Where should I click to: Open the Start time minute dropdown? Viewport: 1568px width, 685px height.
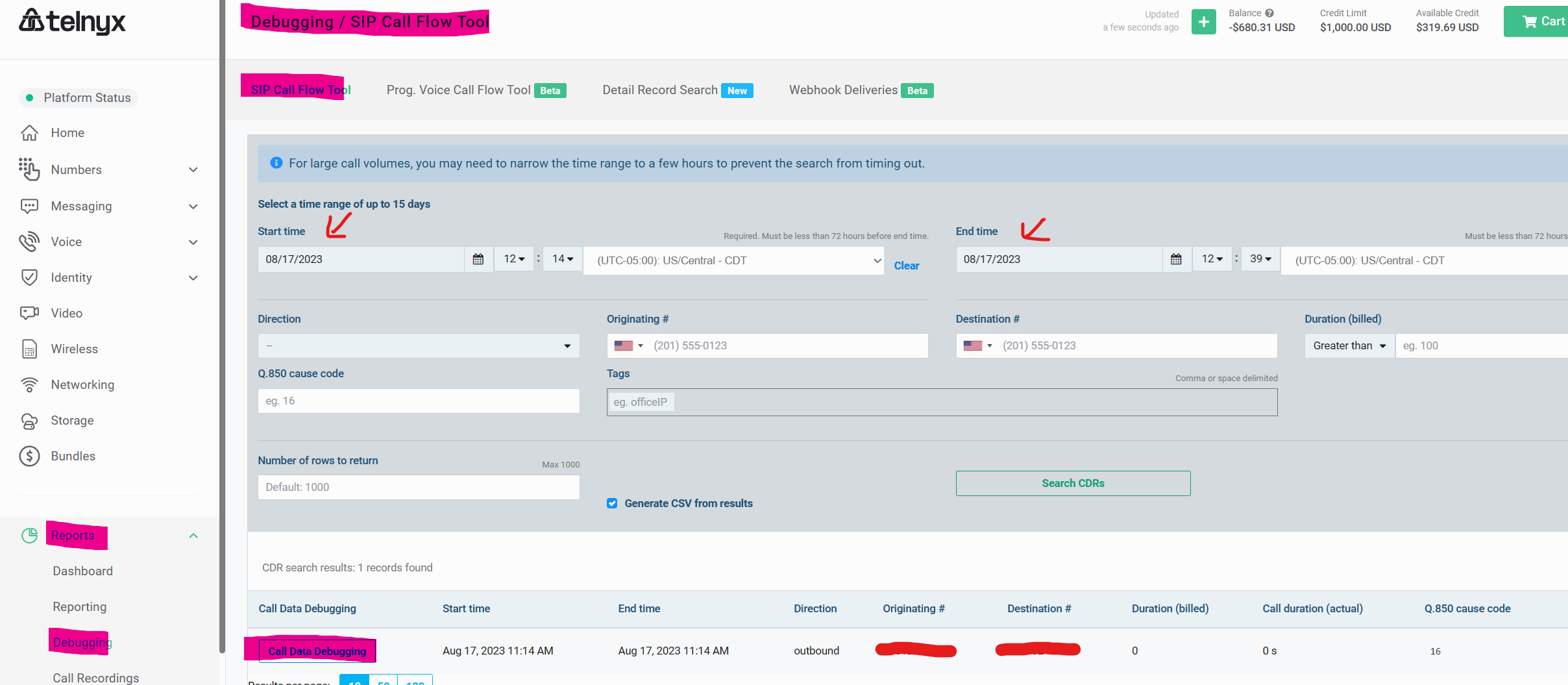click(x=562, y=259)
